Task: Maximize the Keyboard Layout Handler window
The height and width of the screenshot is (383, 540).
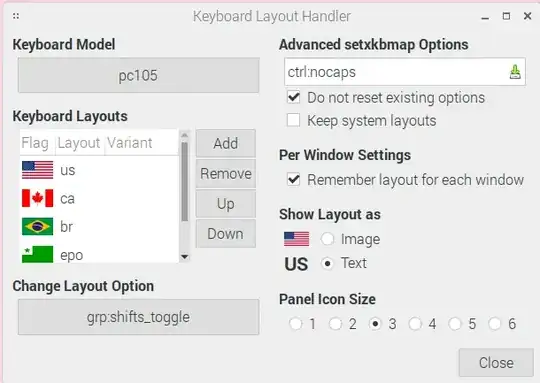Action: point(506,16)
